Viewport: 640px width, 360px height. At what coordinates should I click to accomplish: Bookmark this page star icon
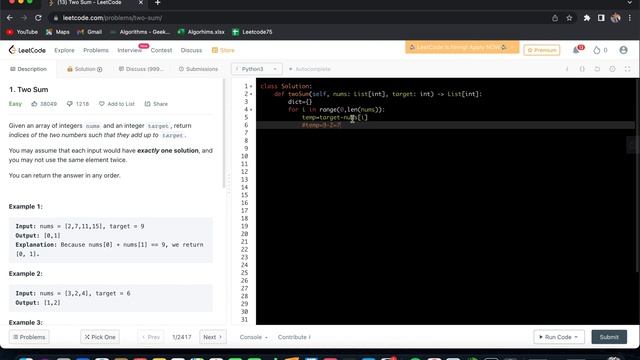[x=569, y=18]
